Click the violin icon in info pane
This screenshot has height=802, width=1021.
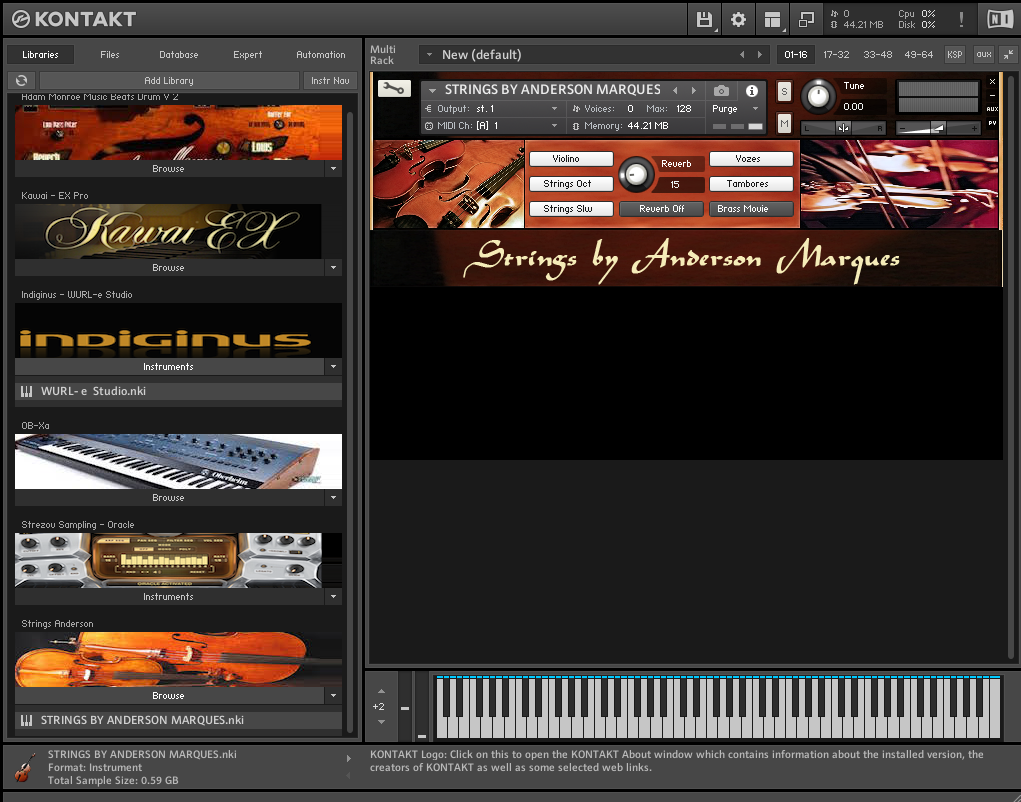(25, 767)
